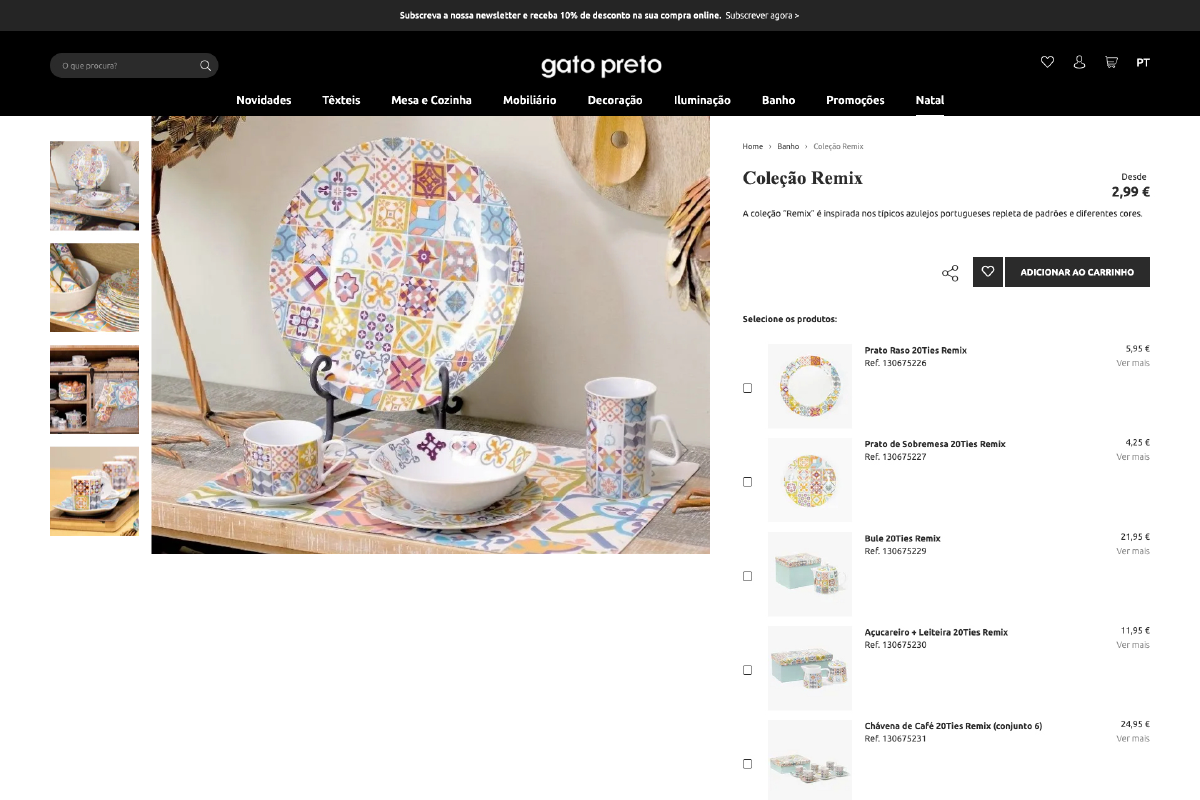Open the Iluminação menu
This screenshot has width=1200, height=800.
pos(702,100)
